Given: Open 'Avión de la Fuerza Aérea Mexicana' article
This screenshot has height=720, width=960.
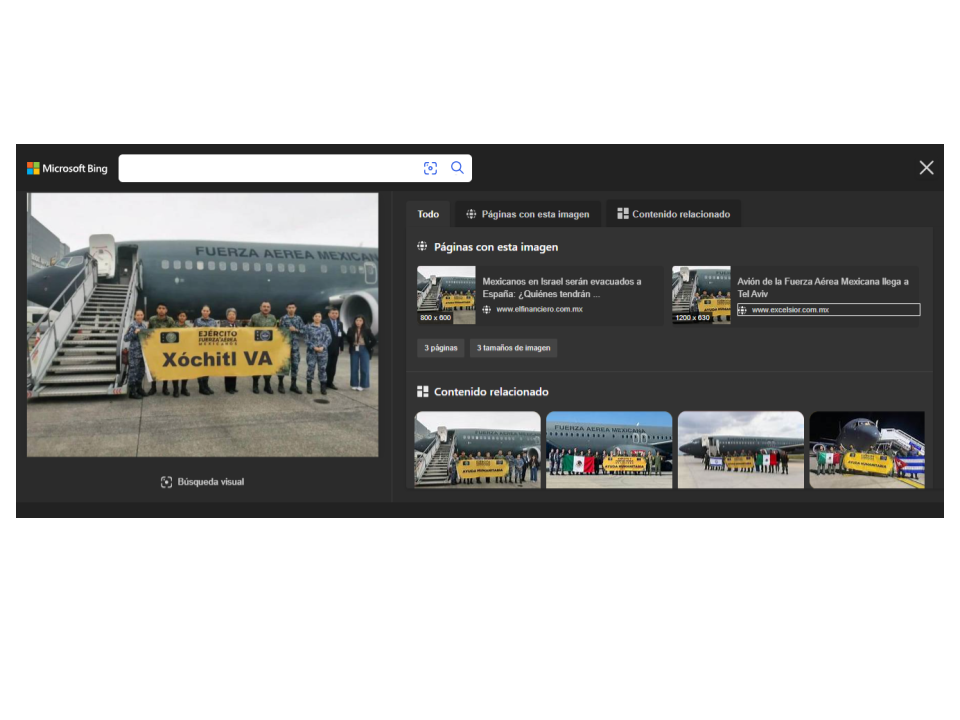Looking at the screenshot, I should [822, 288].
